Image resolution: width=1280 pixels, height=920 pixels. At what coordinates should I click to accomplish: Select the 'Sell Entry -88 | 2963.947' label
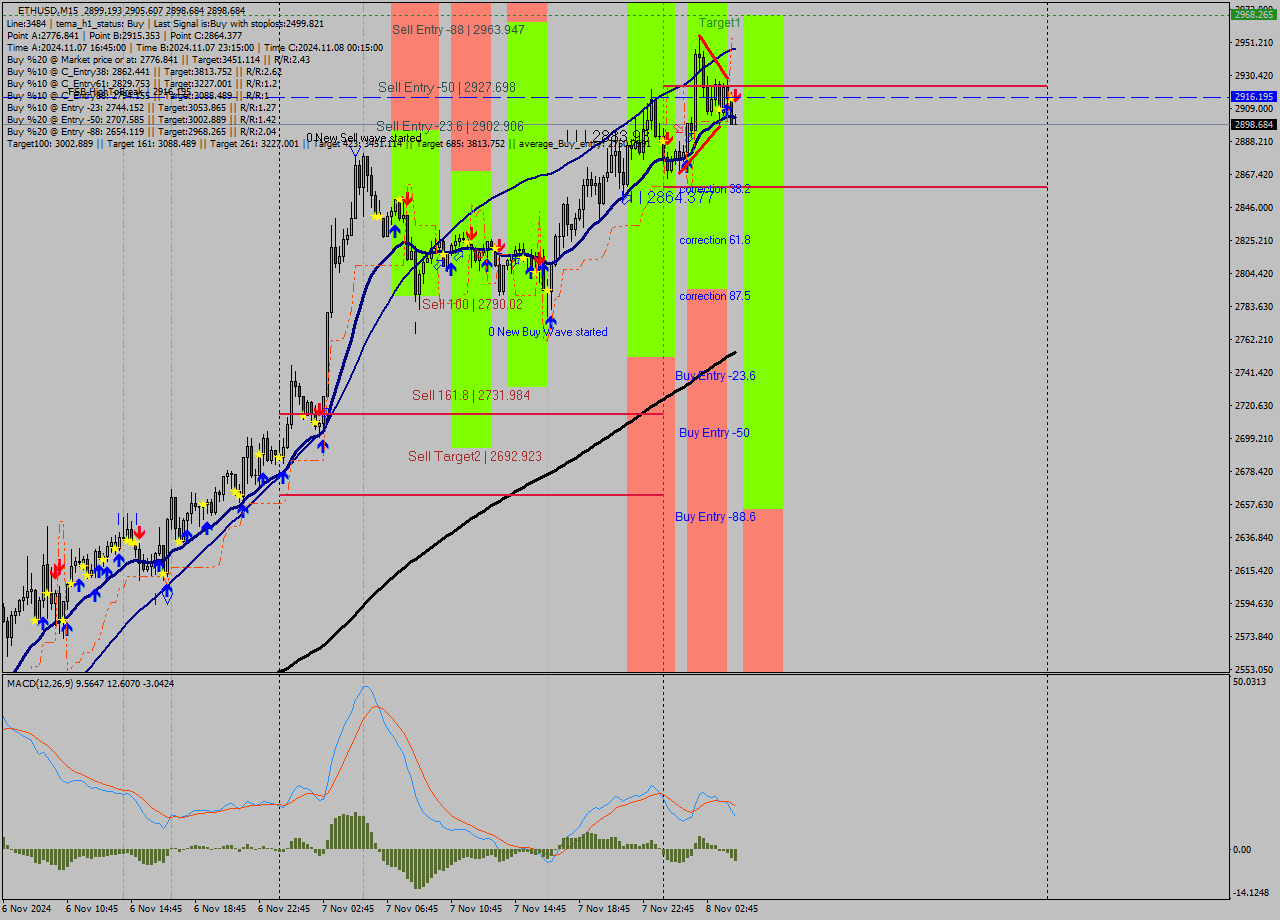(x=458, y=30)
